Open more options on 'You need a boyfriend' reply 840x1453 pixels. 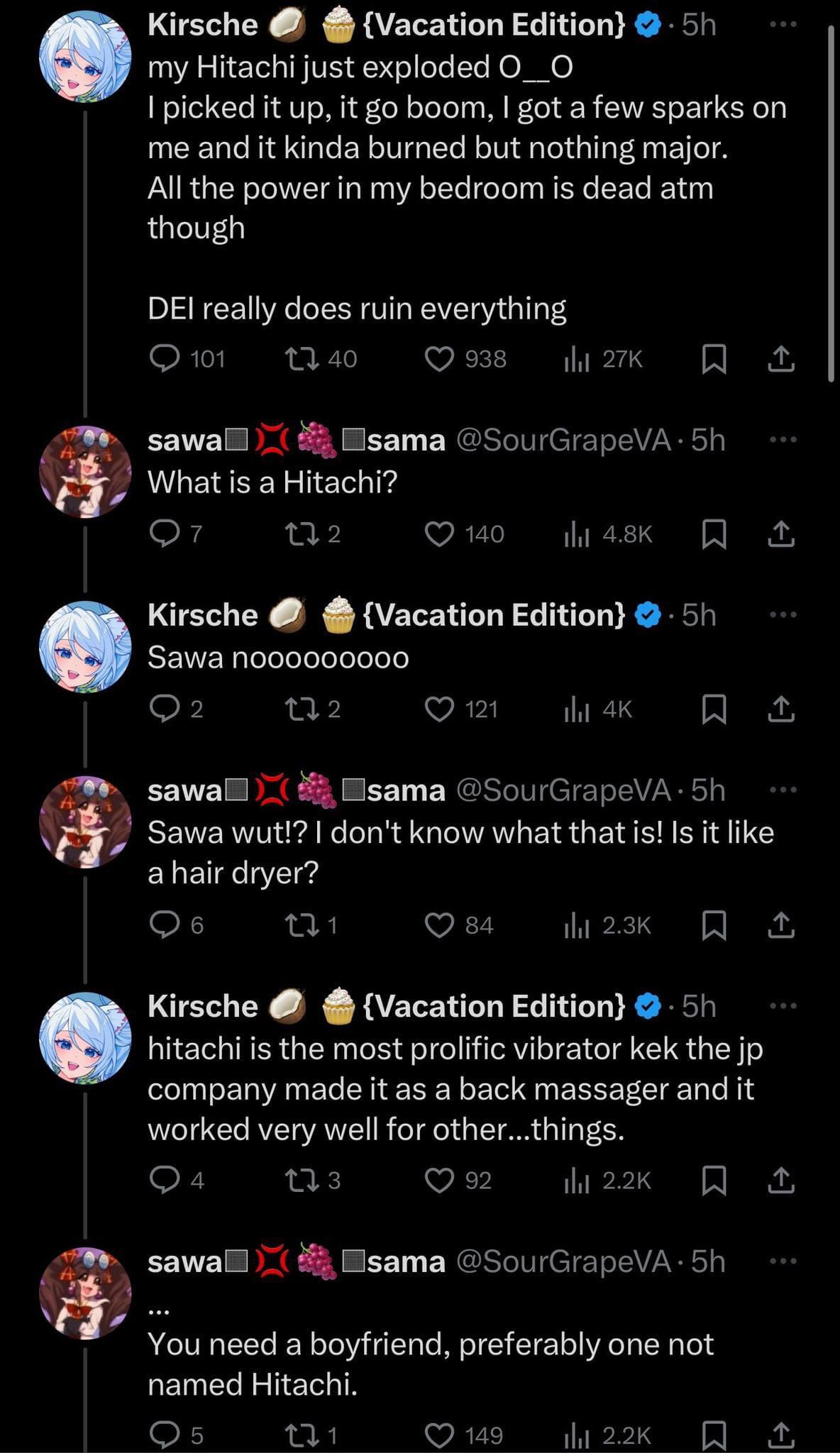coord(783,1261)
